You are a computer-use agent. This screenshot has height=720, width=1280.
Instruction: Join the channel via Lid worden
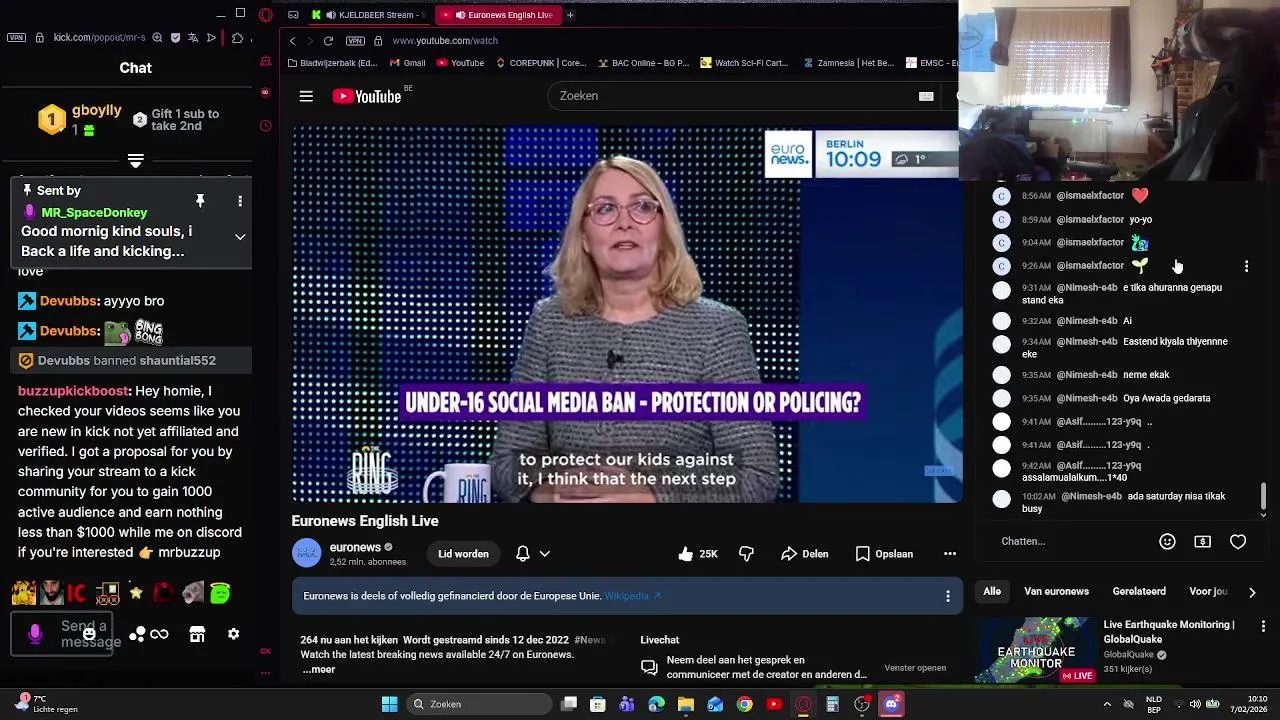pyautogui.click(x=463, y=554)
